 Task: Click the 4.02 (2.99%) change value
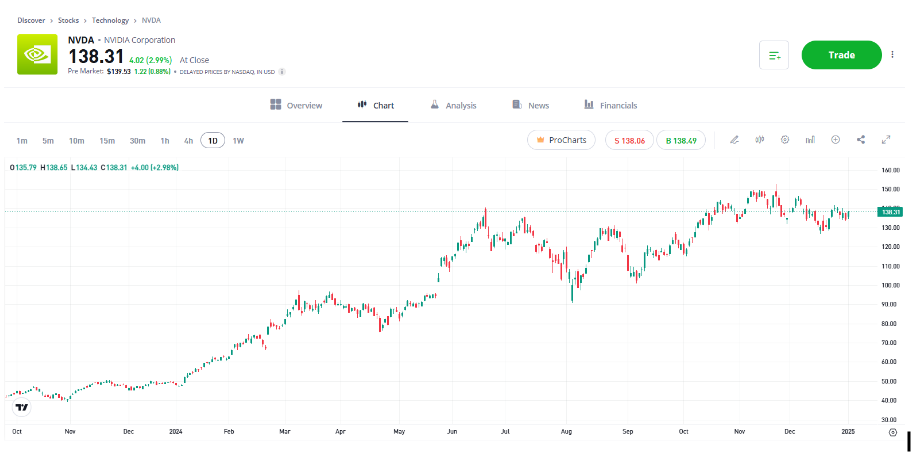click(151, 60)
